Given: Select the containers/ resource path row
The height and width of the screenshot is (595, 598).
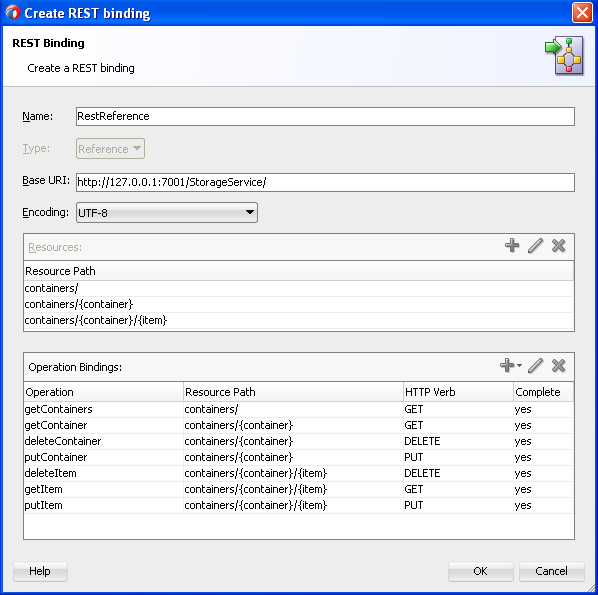Looking at the screenshot, I should [x=299, y=288].
